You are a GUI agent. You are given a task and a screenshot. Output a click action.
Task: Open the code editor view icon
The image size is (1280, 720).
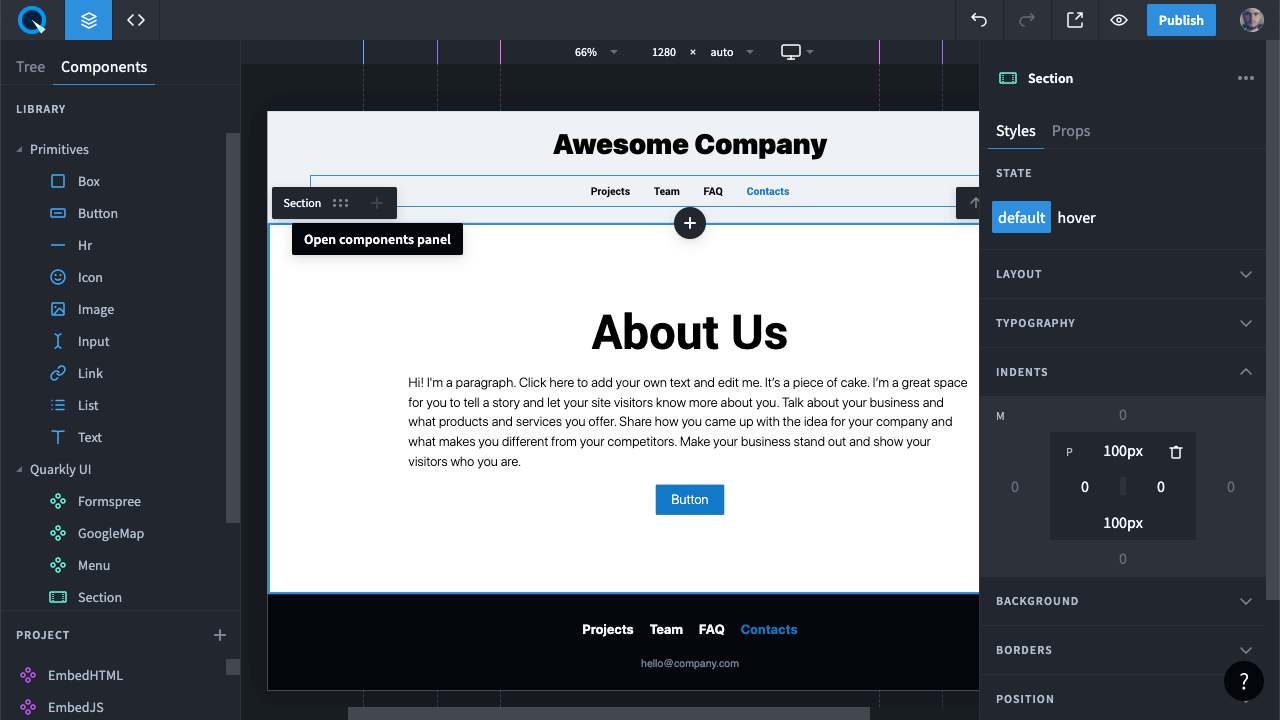[136, 20]
